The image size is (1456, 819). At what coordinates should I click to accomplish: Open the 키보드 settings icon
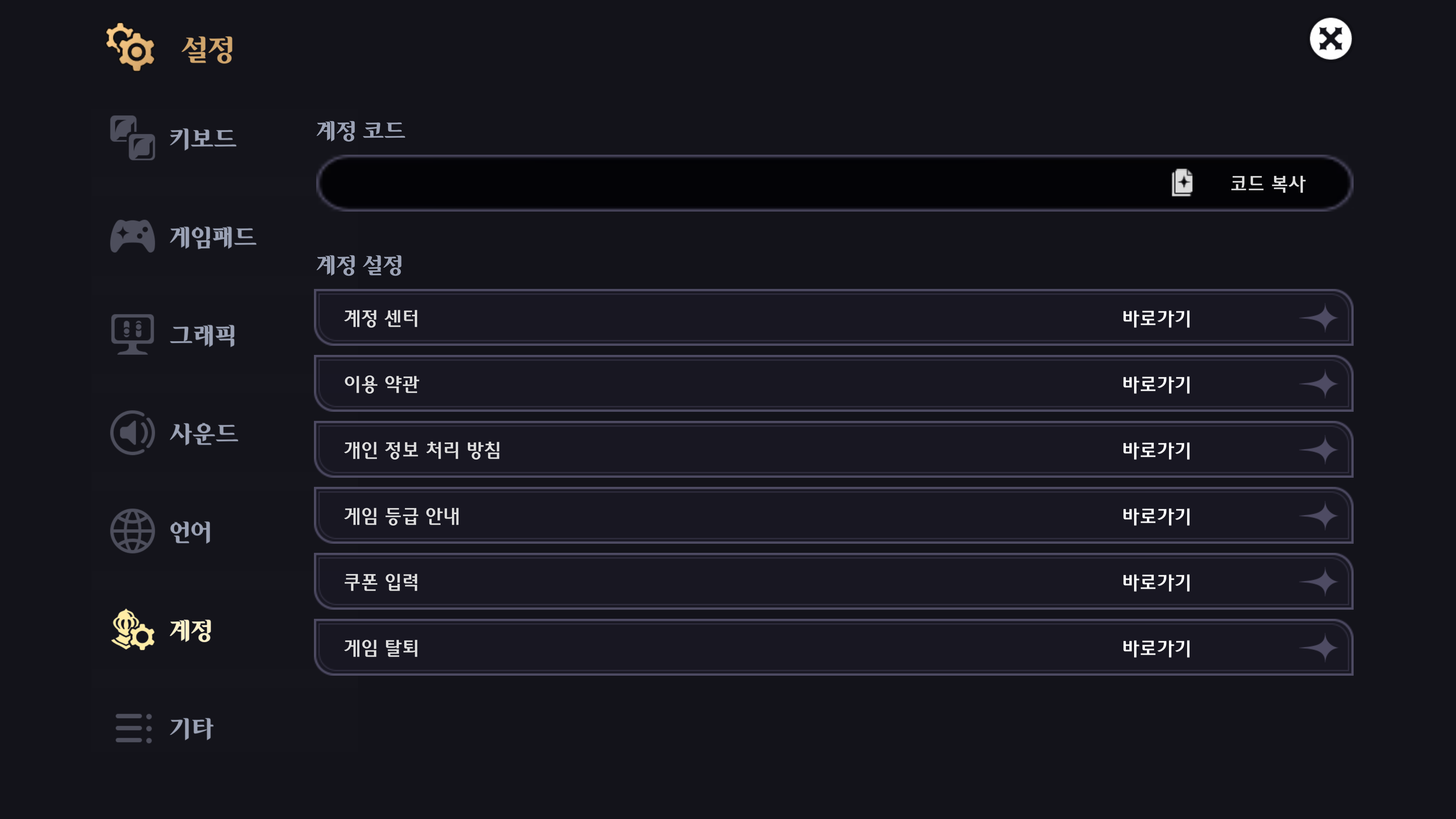(x=132, y=138)
